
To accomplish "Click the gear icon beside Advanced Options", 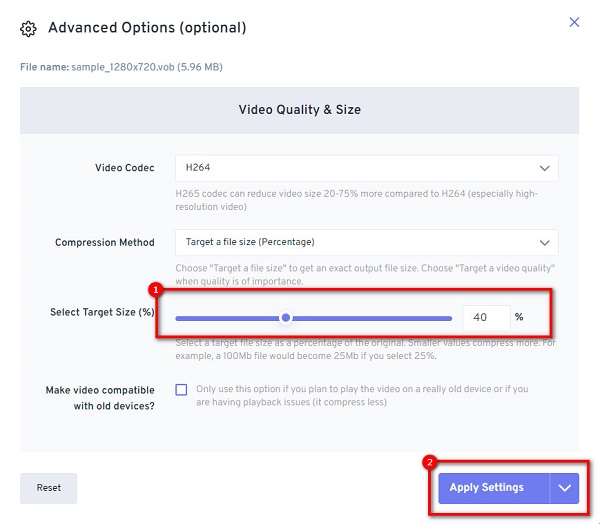I will [28, 29].
